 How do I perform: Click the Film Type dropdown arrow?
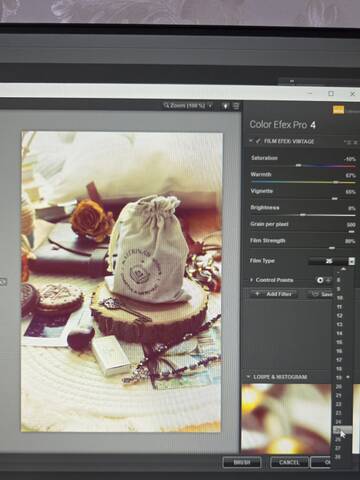pyautogui.click(x=351, y=261)
